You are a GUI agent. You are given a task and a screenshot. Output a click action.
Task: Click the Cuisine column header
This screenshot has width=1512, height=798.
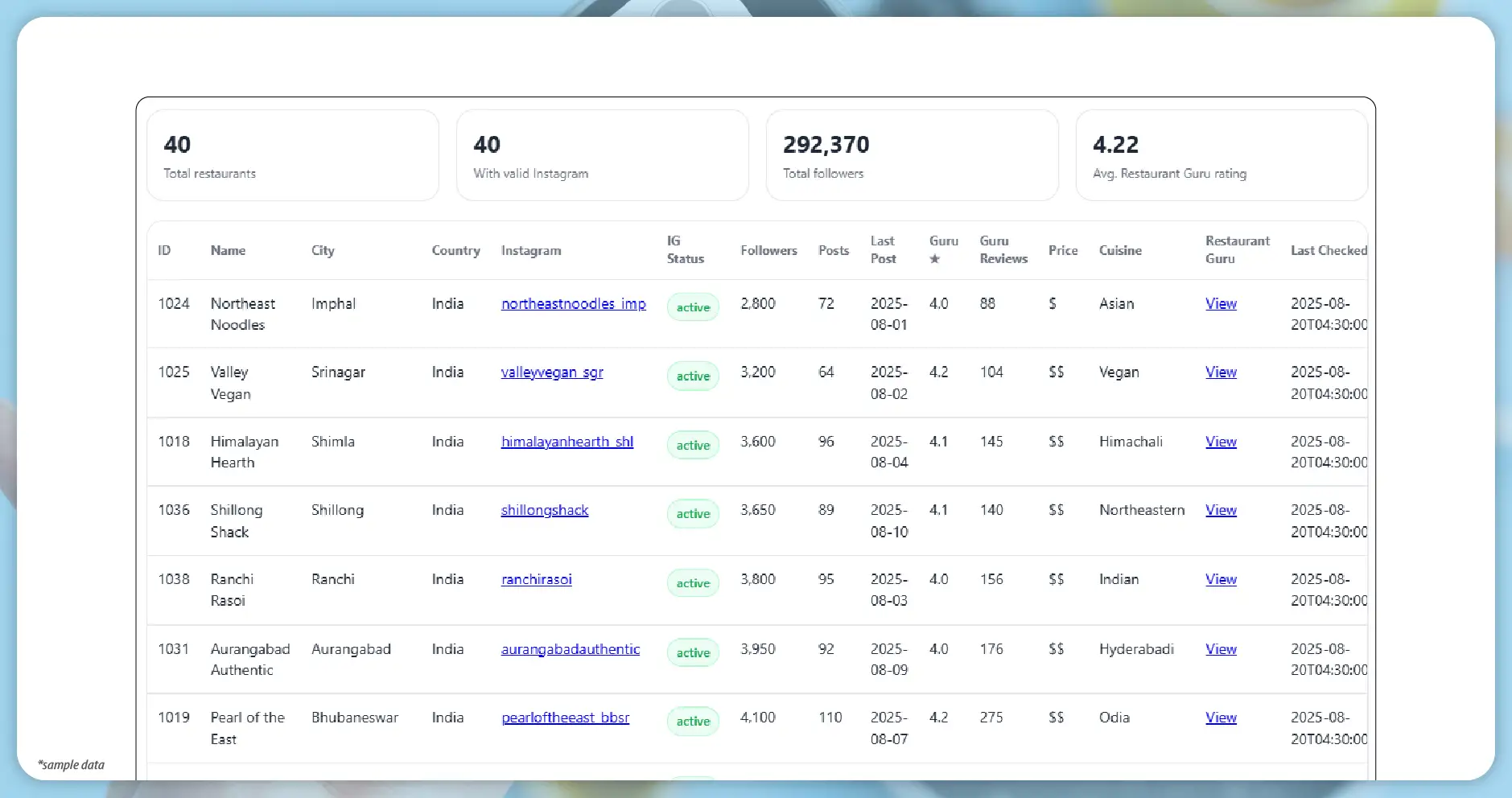1121,250
